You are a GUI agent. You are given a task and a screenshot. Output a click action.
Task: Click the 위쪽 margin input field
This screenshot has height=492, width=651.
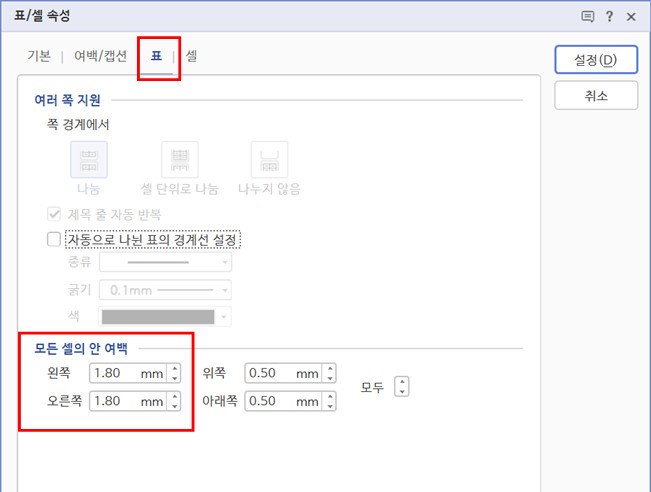click(283, 373)
